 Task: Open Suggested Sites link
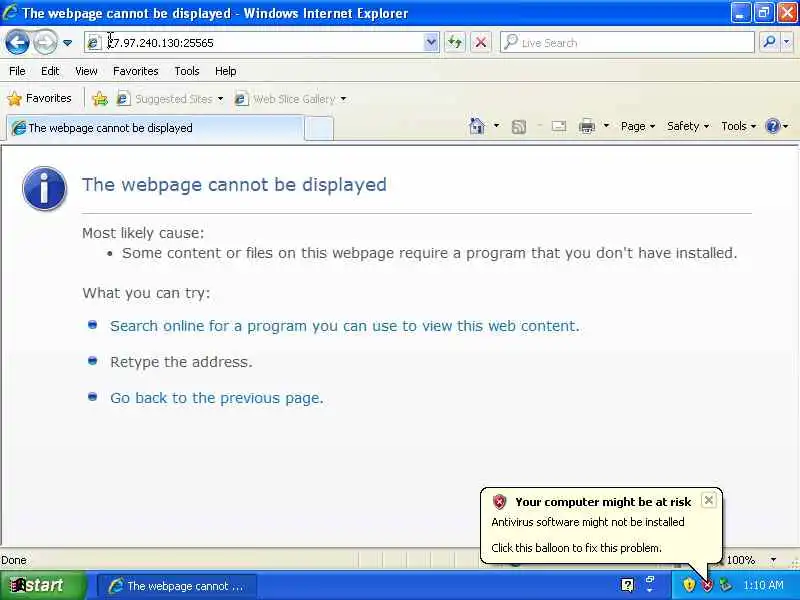[170, 98]
